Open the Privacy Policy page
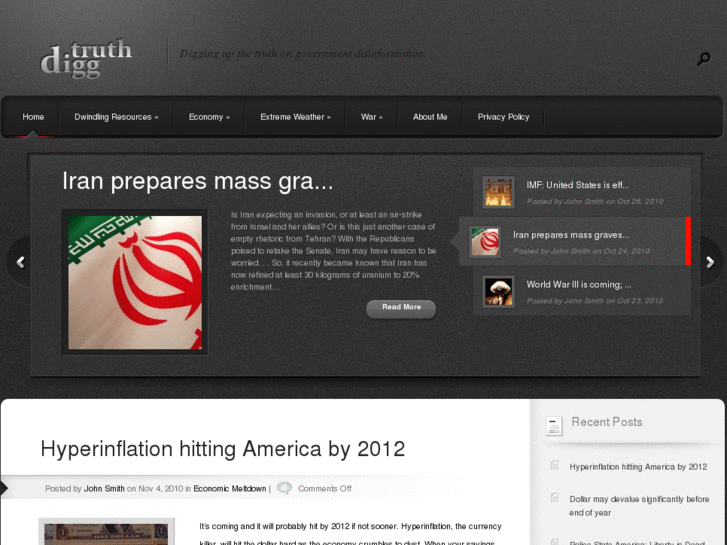Image resolution: width=727 pixels, height=545 pixels. [503, 117]
